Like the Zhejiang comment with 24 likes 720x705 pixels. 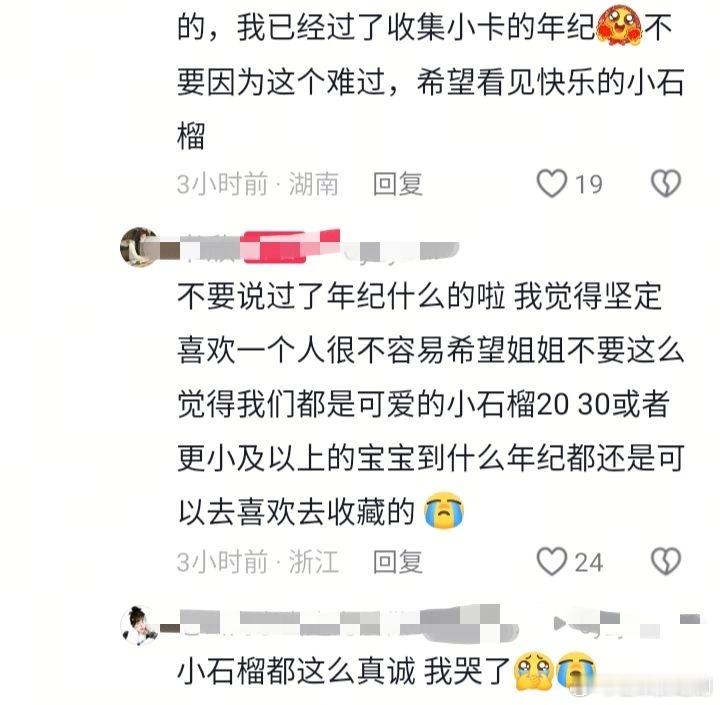551,561
